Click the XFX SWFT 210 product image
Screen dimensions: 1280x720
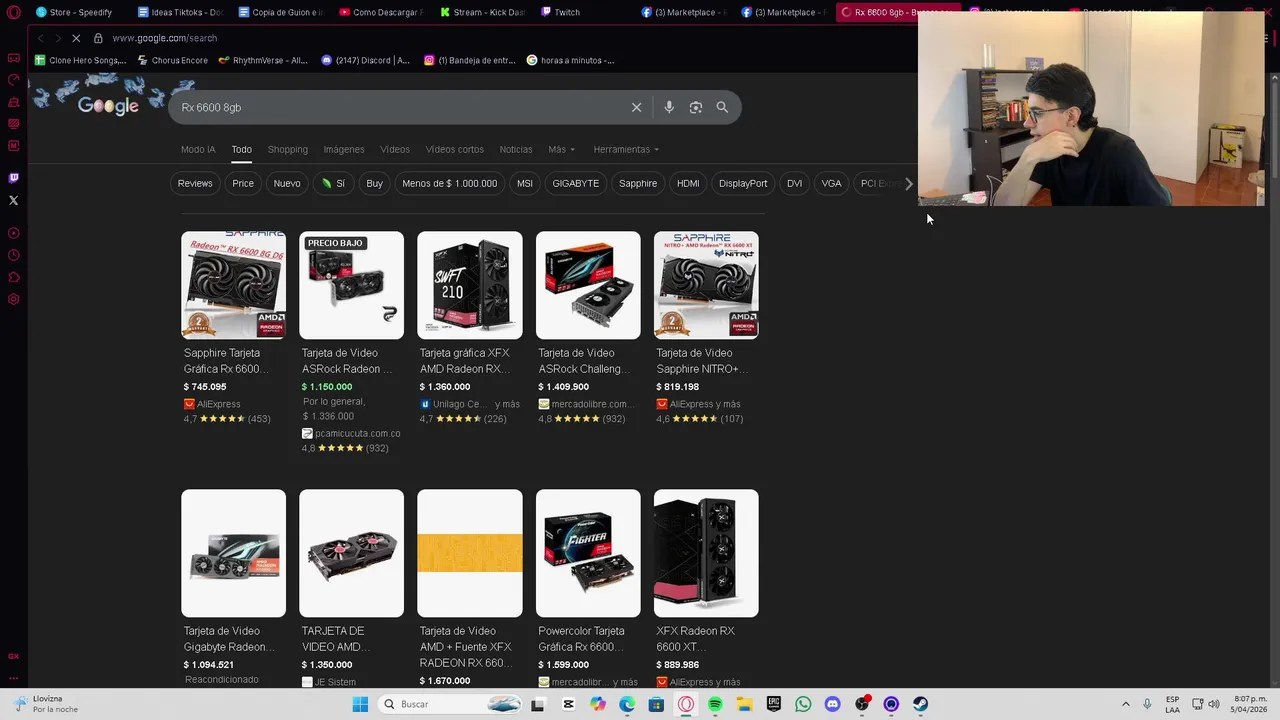coord(470,285)
